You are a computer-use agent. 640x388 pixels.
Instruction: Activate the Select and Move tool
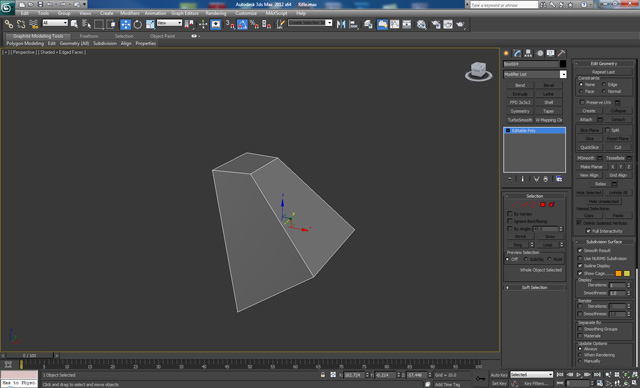point(125,24)
